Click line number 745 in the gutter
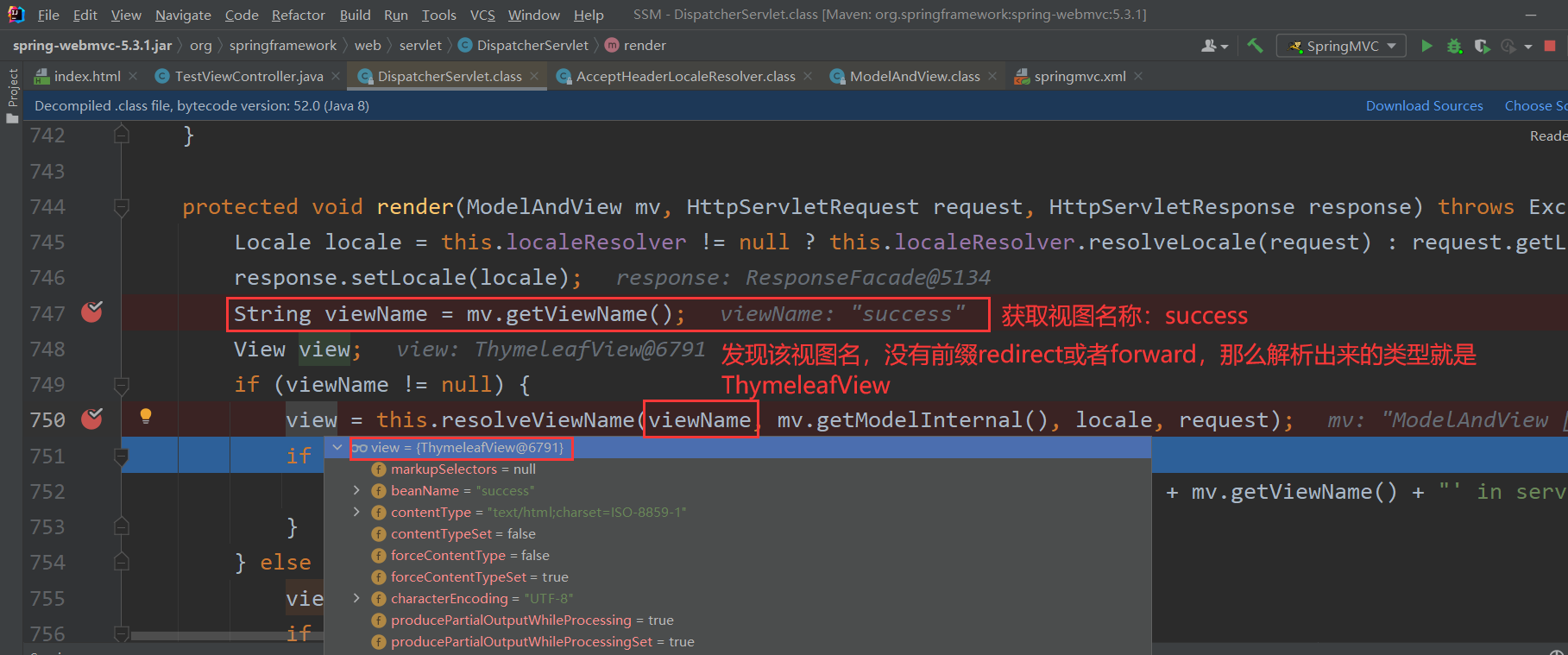This screenshot has width=1568, height=655. point(47,242)
